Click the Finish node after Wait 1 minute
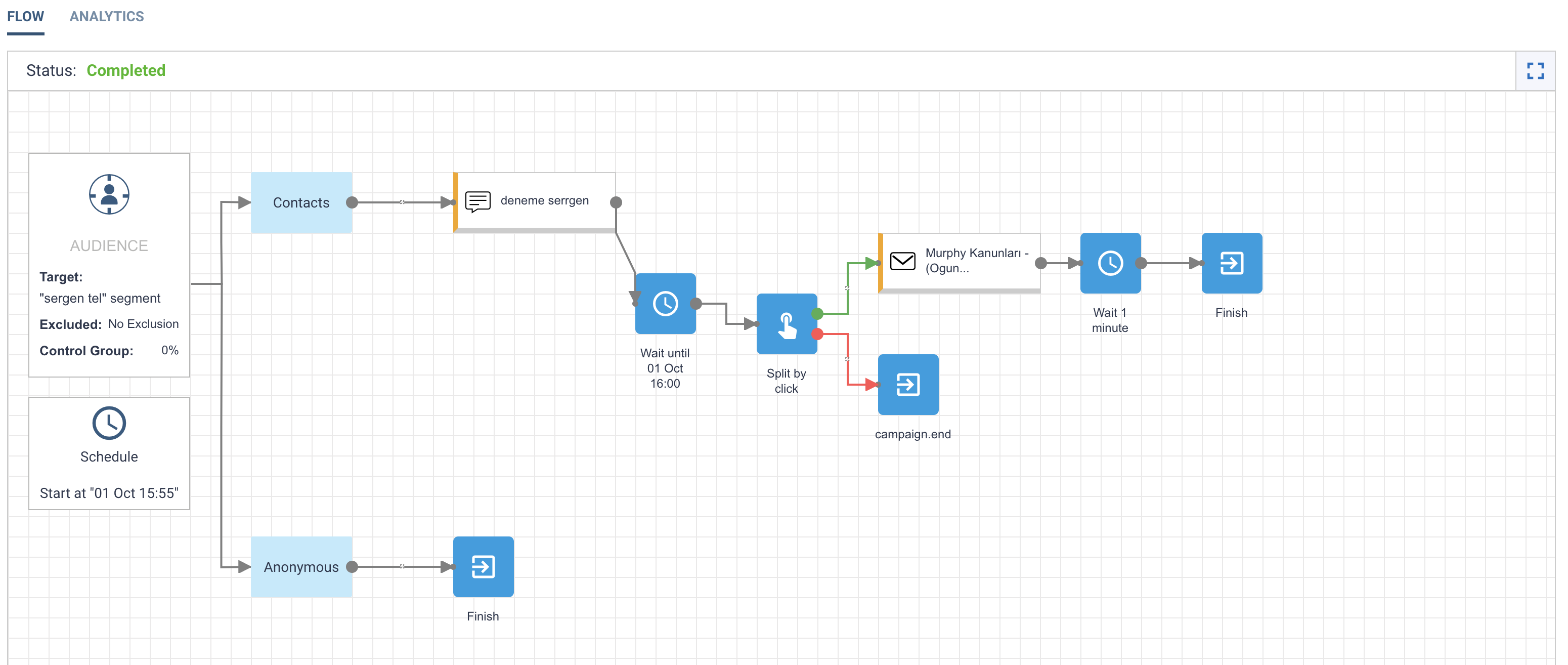Screen dimensions: 1568x665 [1232, 263]
